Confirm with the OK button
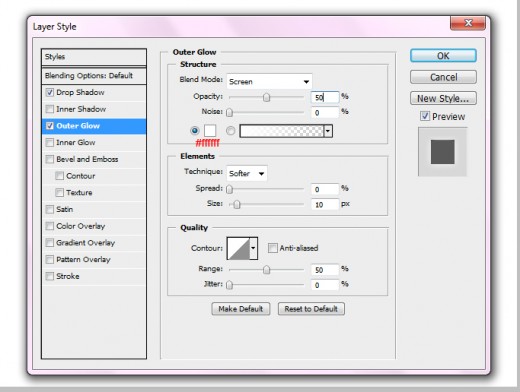This screenshot has height=392, width=520. coord(443,56)
